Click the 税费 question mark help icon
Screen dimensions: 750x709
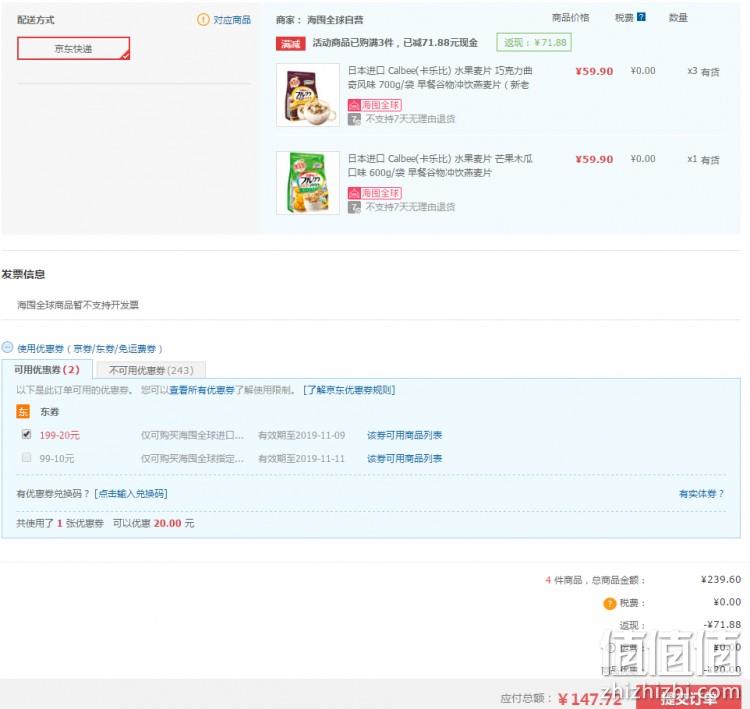click(641, 17)
